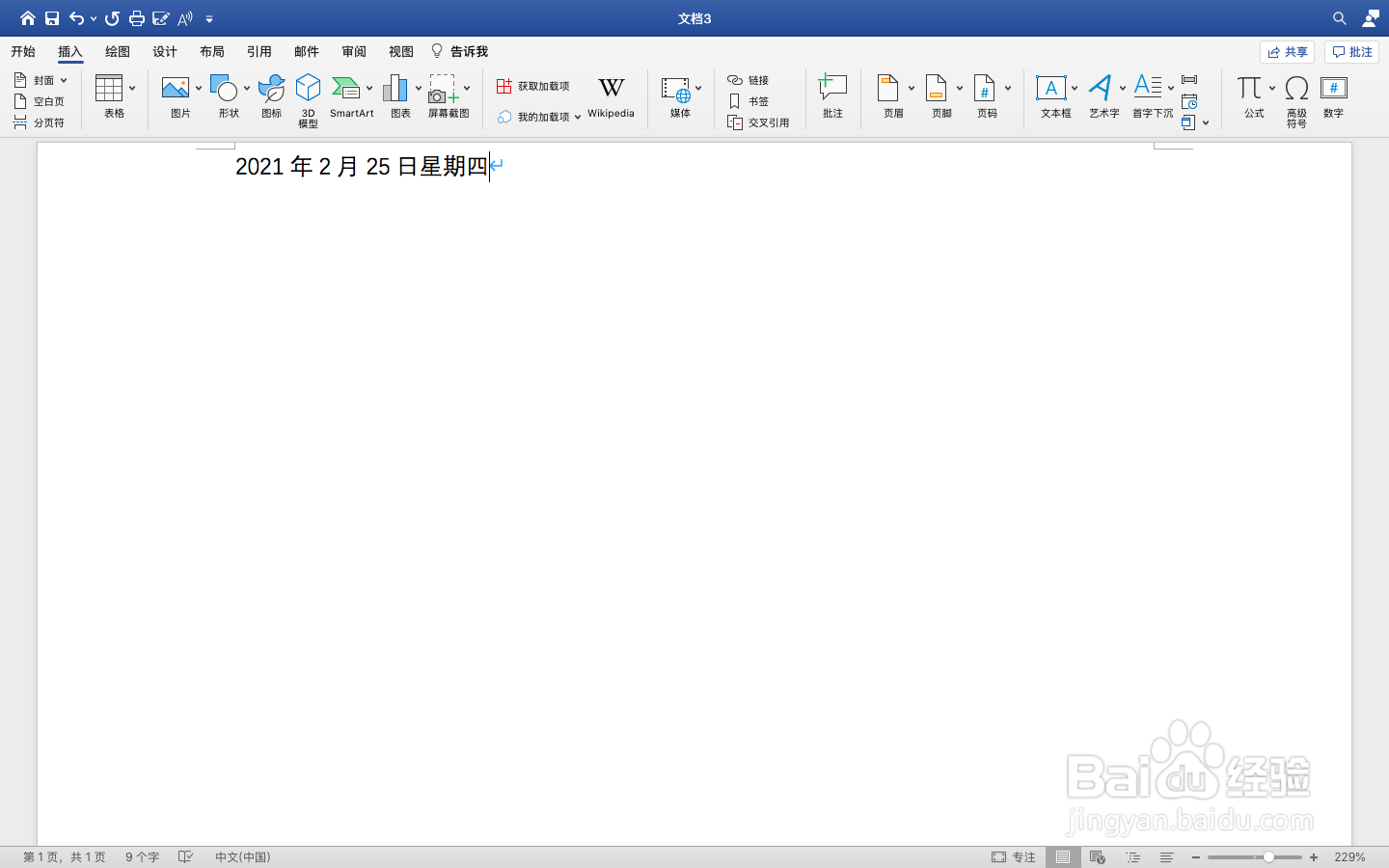Open the 页眉 header dropdown arrow
Image resolution: width=1389 pixels, height=868 pixels.
tap(912, 88)
